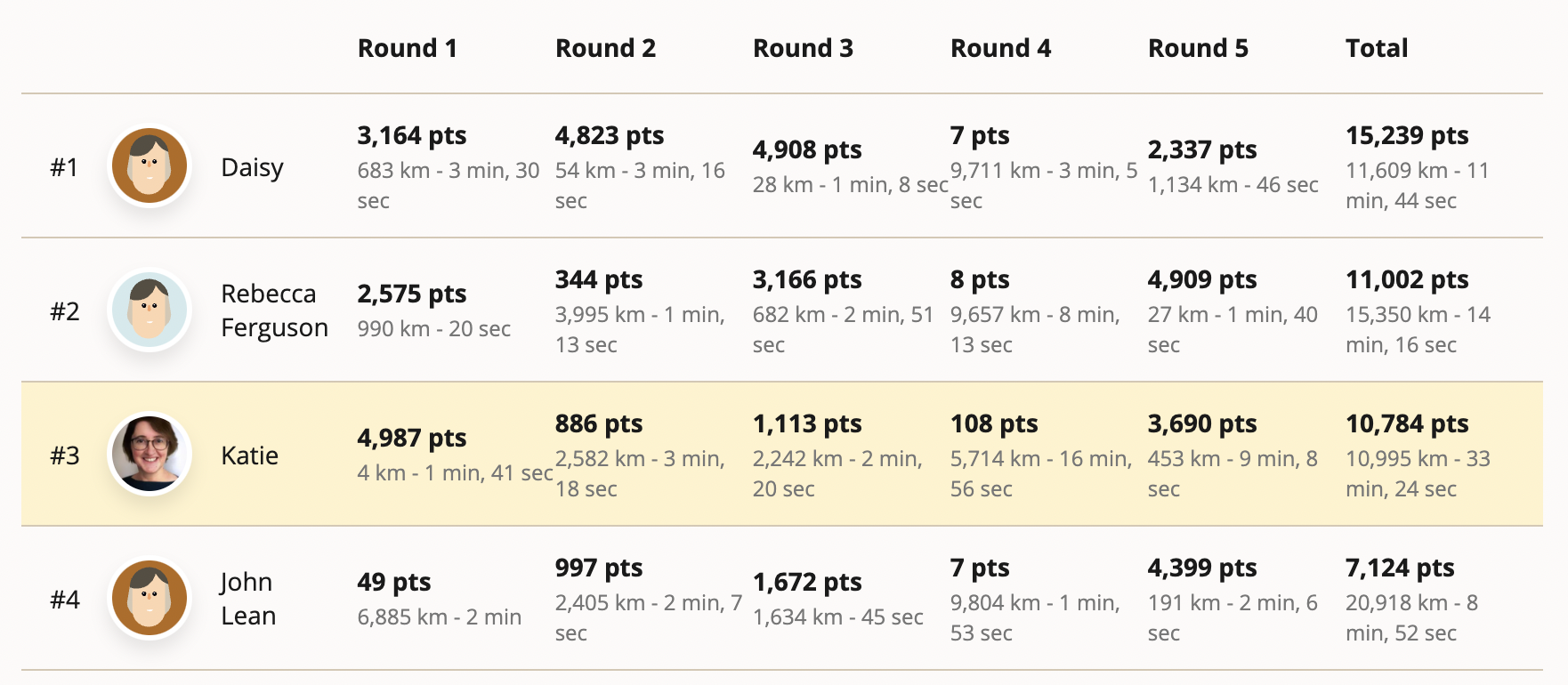Click Daisy's 4,908 pts Round 3 score
The image size is (1568, 685).
pyautogui.click(x=807, y=149)
